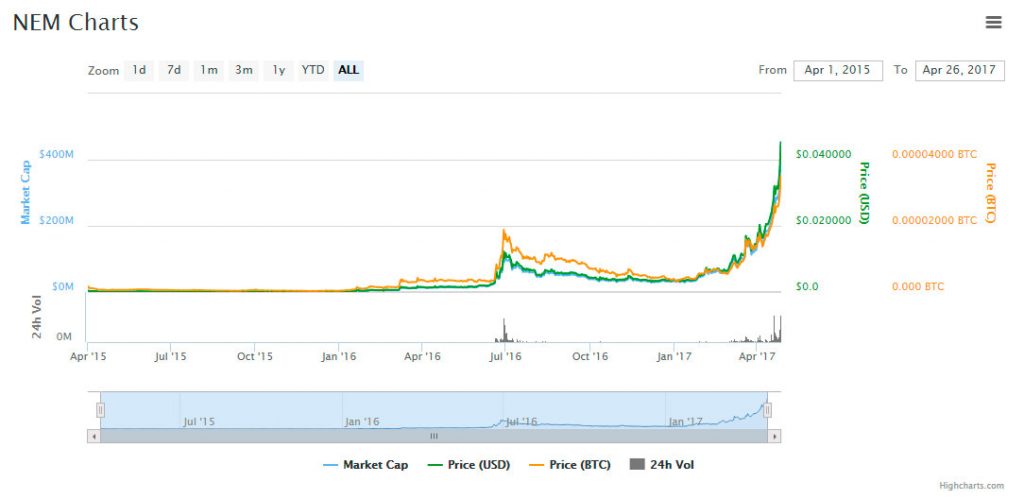
Task: Toggle Price (USD) series in legend
Action: tap(469, 465)
